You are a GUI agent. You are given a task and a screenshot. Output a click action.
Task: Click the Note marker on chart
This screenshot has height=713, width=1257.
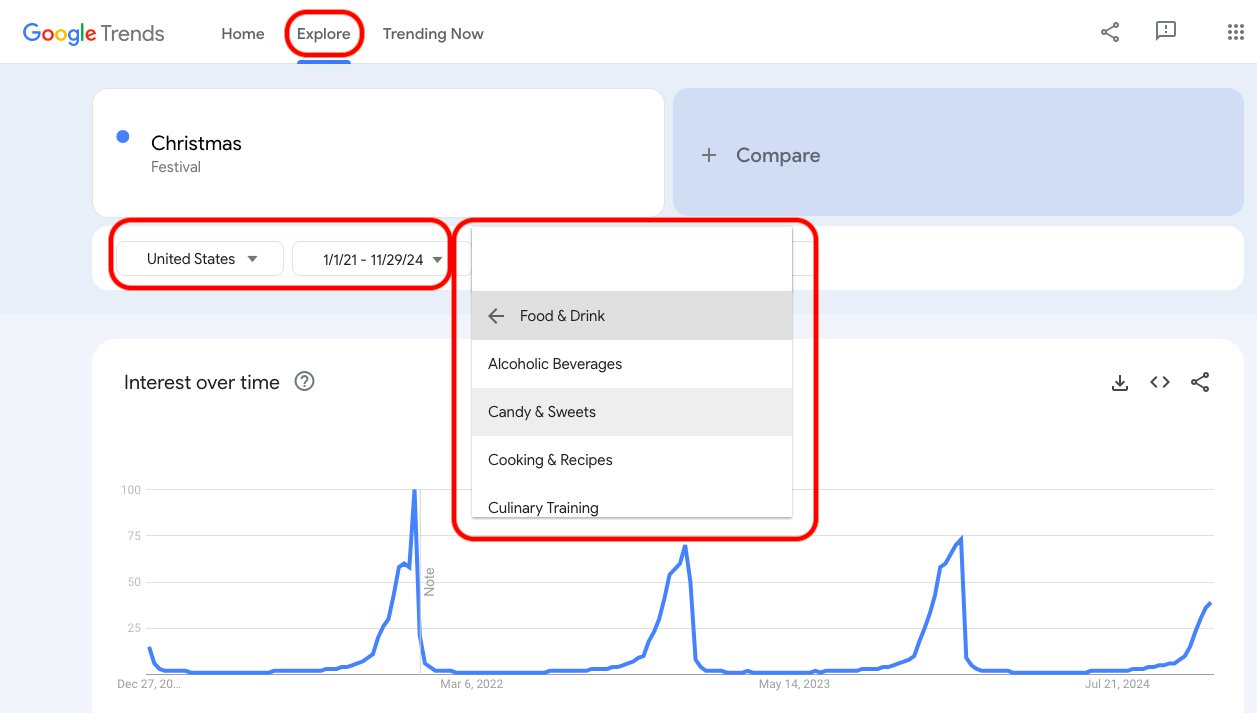(429, 581)
